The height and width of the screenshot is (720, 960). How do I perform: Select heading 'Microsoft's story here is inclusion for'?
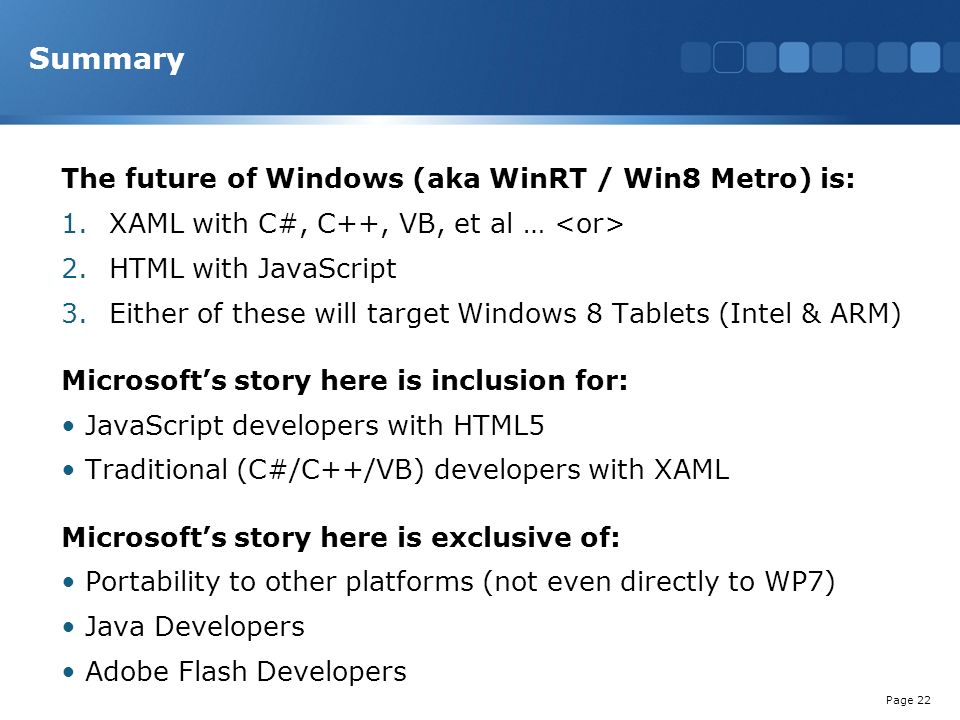pos(345,381)
